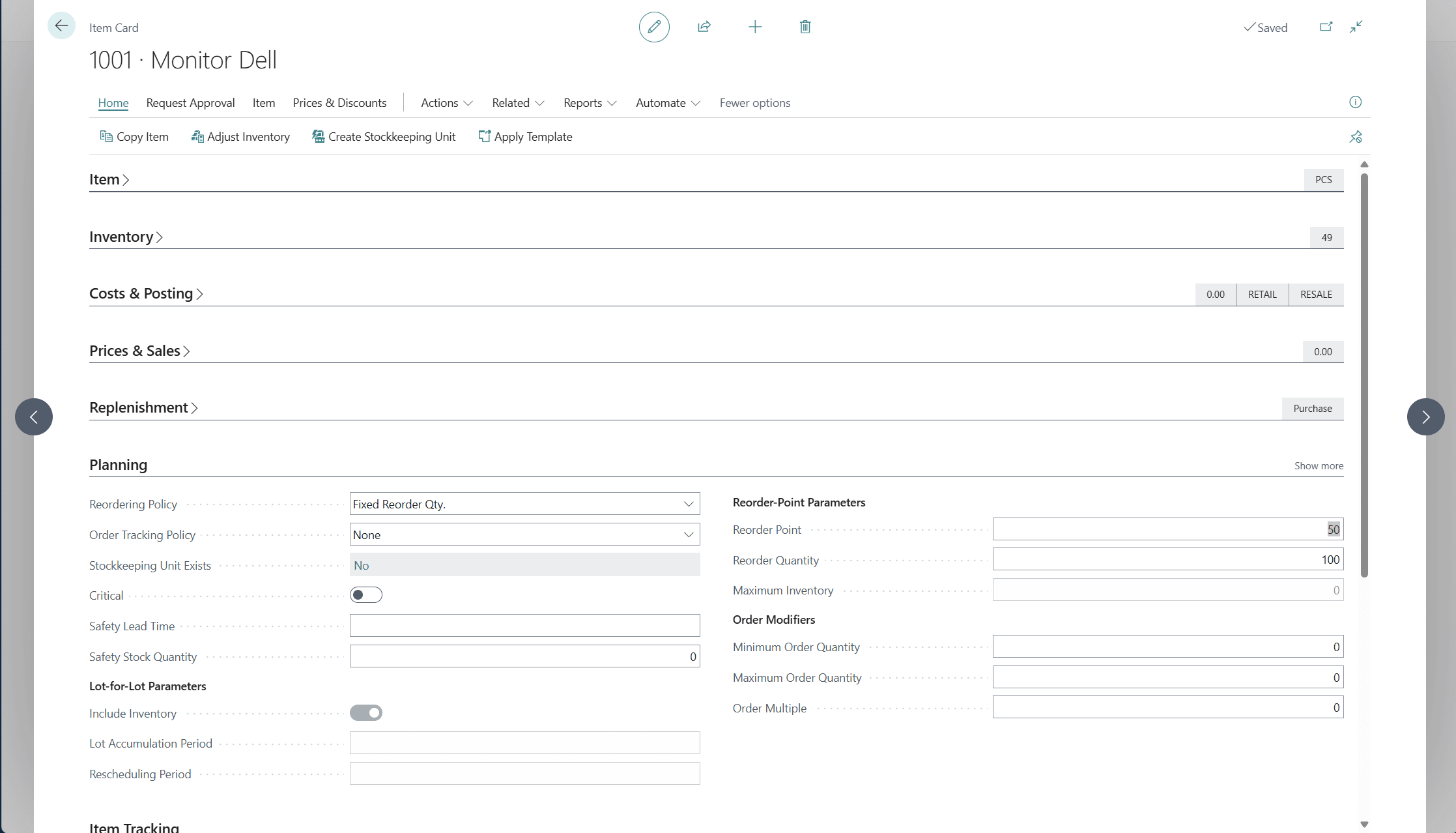Click the pin action bar icon
1456x833 pixels.
1356,137
